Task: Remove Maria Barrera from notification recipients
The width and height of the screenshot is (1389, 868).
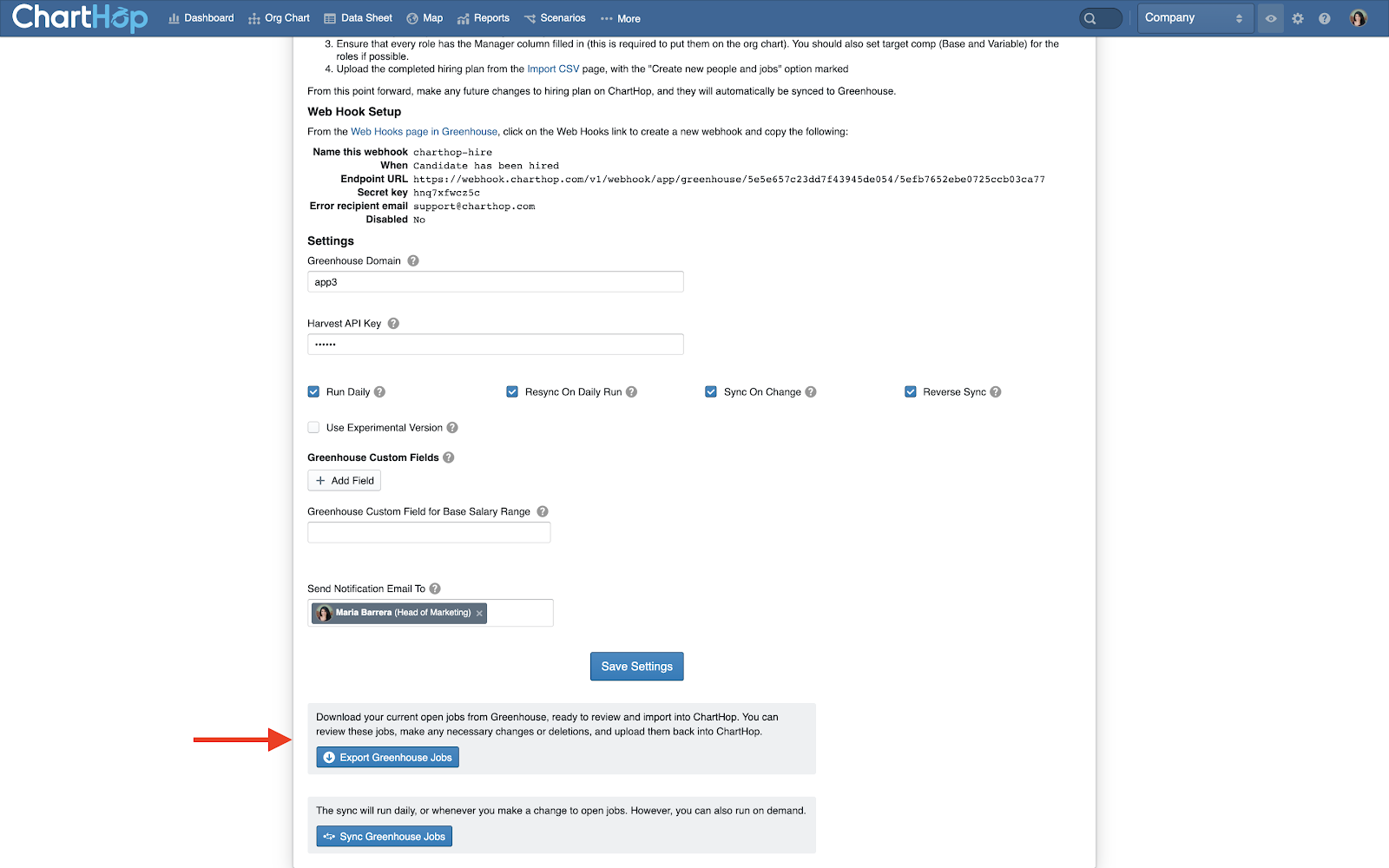Action: [x=479, y=613]
